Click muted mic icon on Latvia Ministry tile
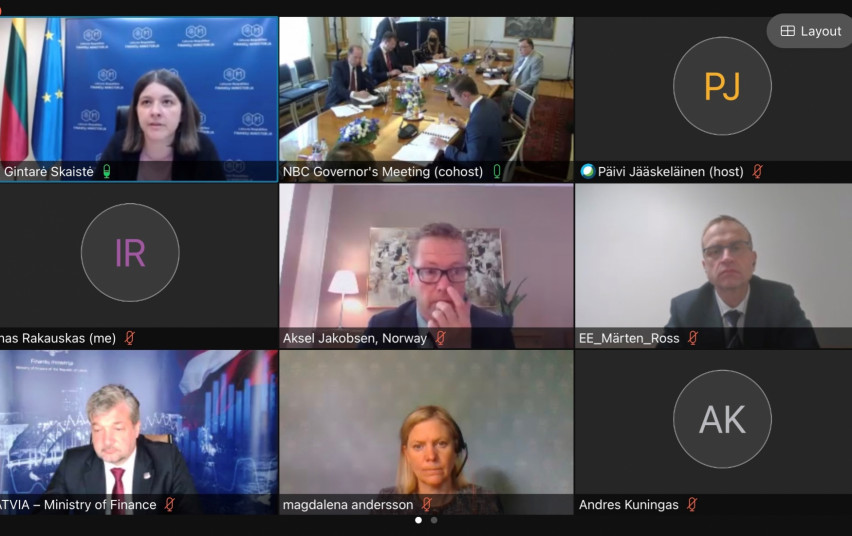Screen dimensions: 852x536 (x=170, y=504)
